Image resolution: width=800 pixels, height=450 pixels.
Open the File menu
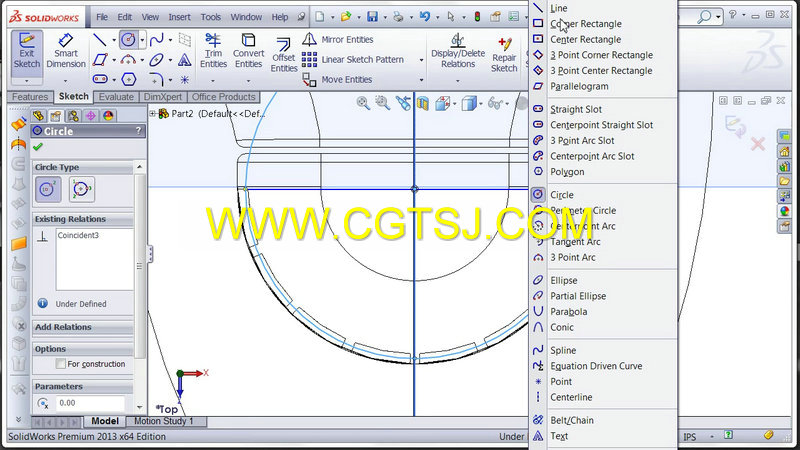(x=102, y=17)
